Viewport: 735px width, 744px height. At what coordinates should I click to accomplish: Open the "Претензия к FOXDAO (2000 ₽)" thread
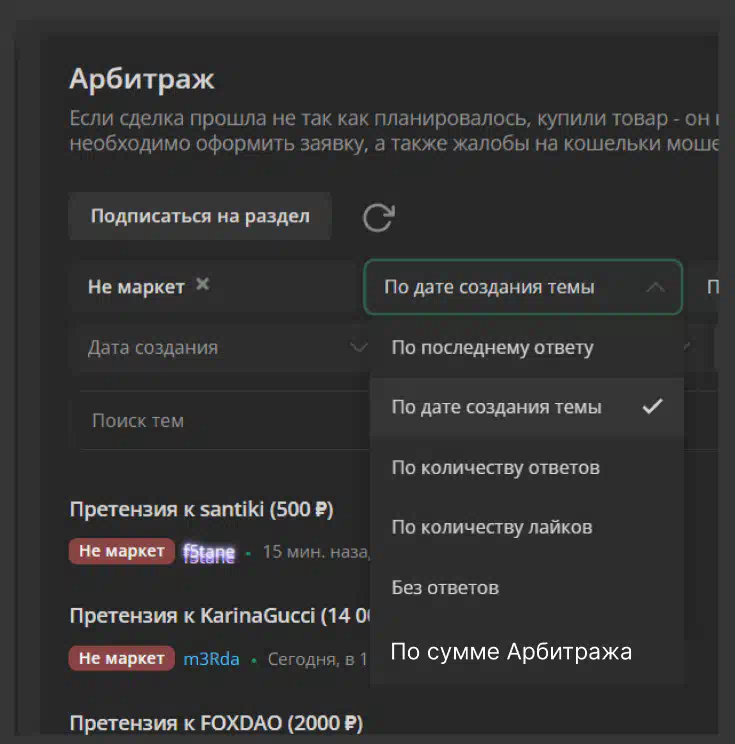click(x=216, y=722)
